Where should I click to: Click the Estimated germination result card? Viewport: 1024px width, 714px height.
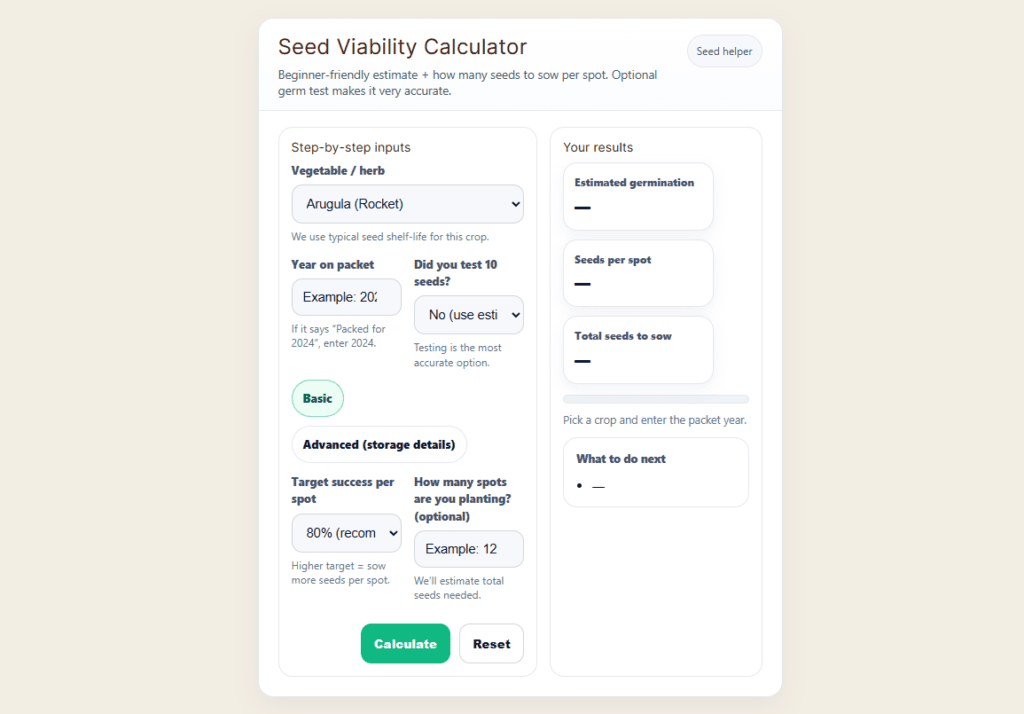click(x=638, y=196)
